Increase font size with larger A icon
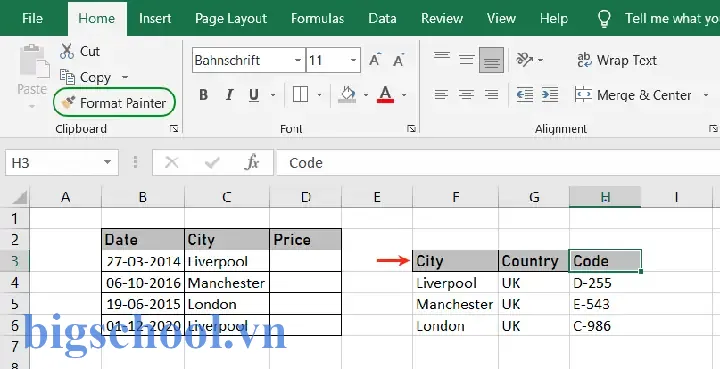The height and width of the screenshot is (369, 720). pos(376,60)
